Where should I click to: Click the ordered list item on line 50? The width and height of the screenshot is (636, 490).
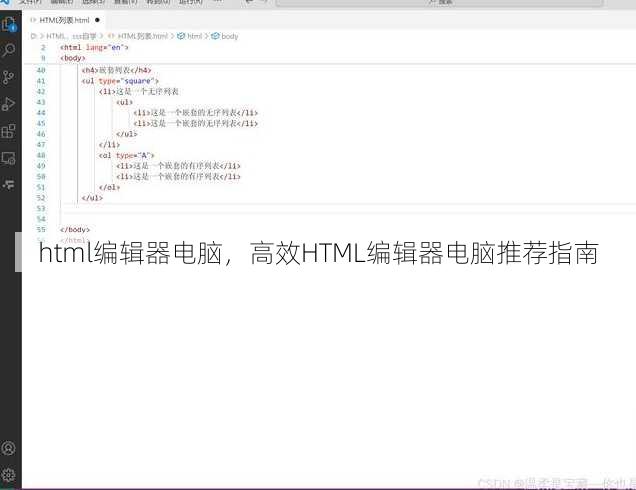(x=178, y=176)
